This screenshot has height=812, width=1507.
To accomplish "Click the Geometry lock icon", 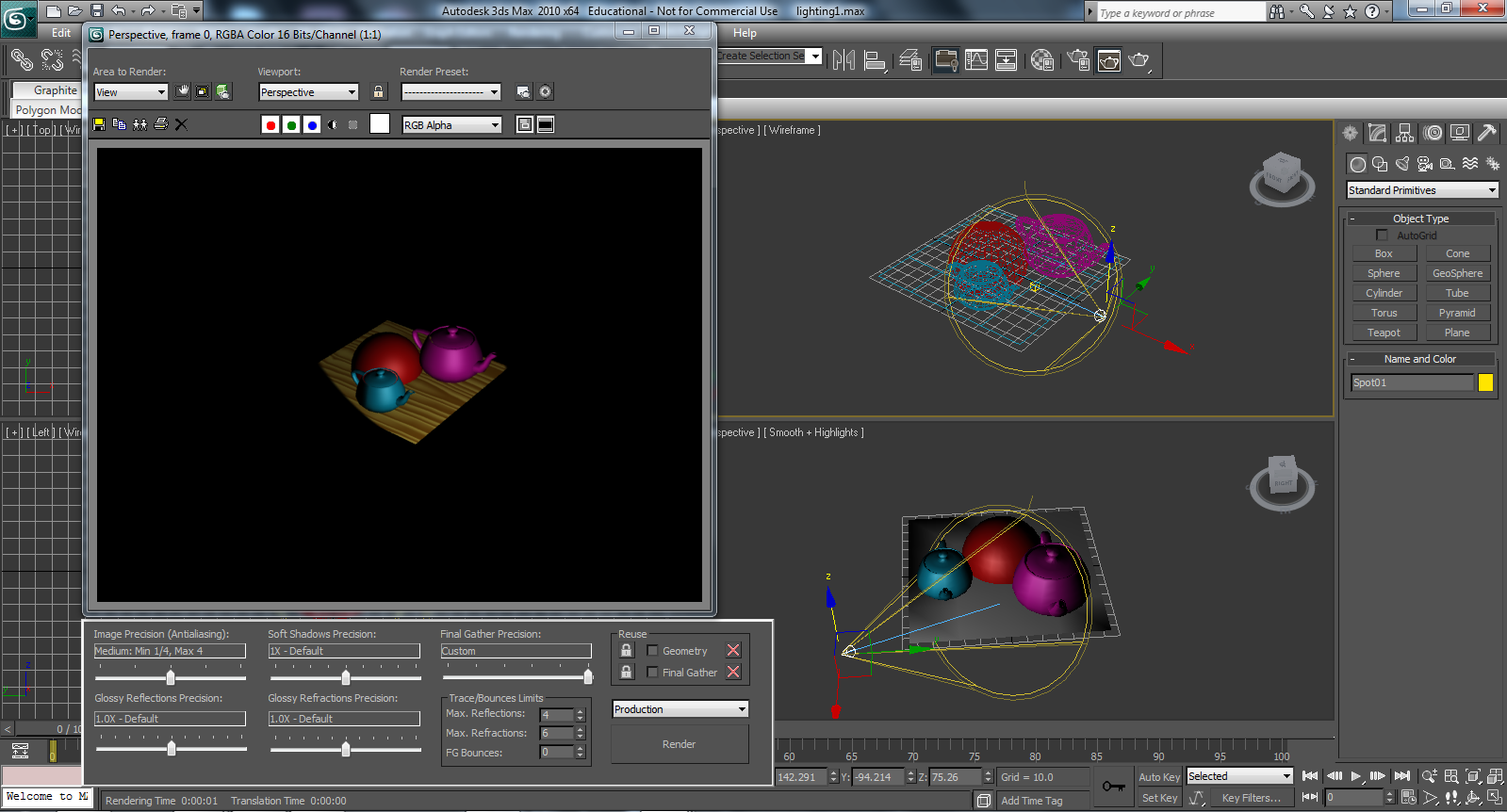I will click(x=627, y=650).
